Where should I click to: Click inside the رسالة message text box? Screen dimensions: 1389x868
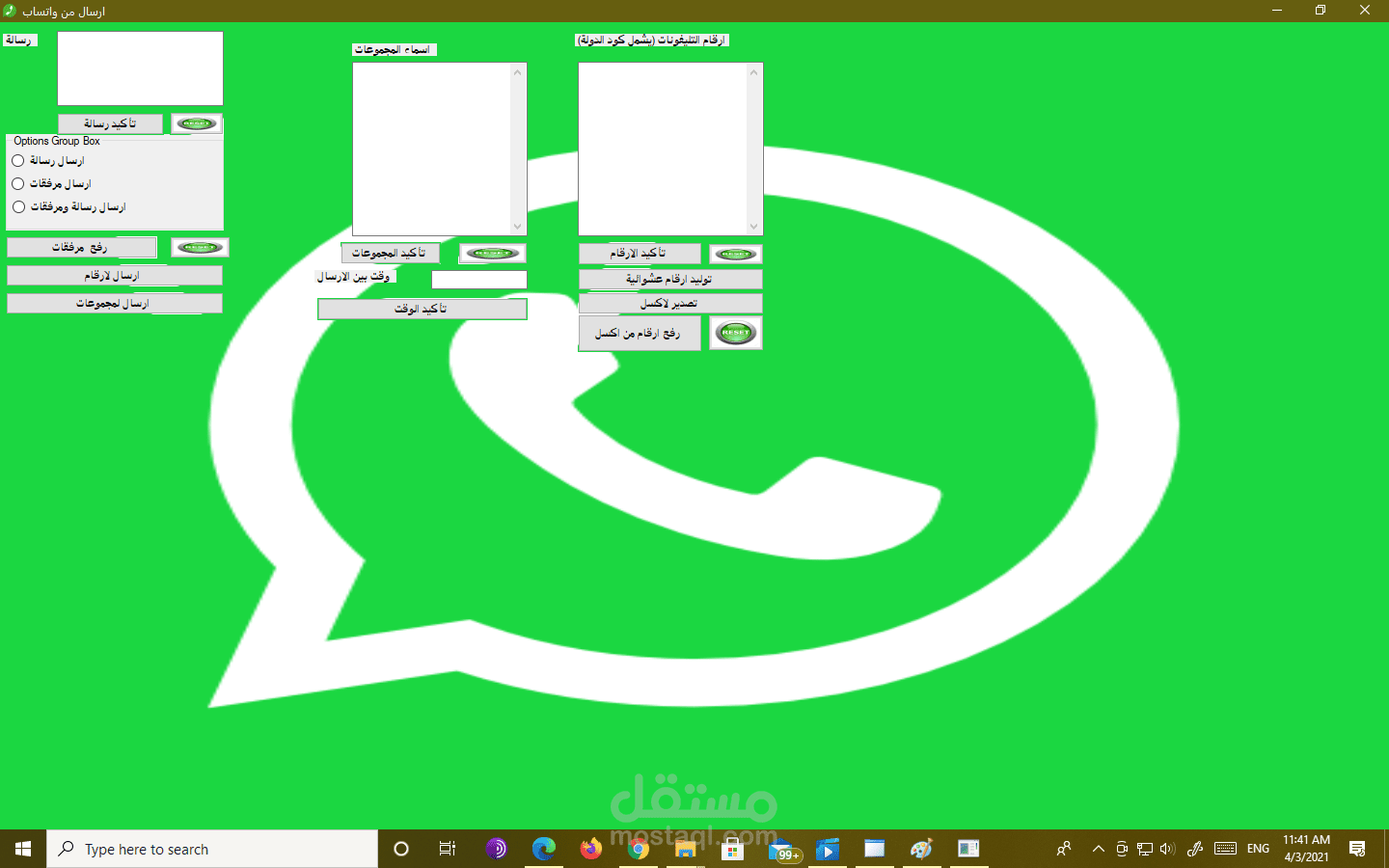point(140,68)
